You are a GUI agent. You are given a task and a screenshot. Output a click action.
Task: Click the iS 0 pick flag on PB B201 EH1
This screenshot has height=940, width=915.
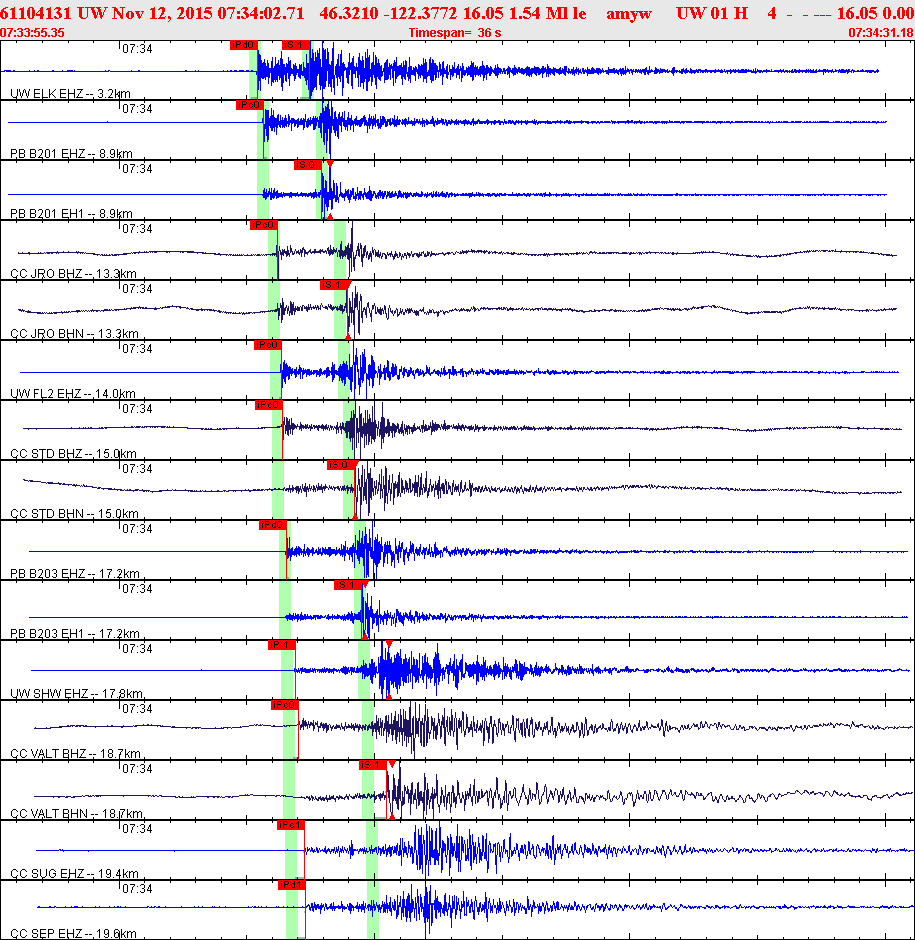coord(308,165)
